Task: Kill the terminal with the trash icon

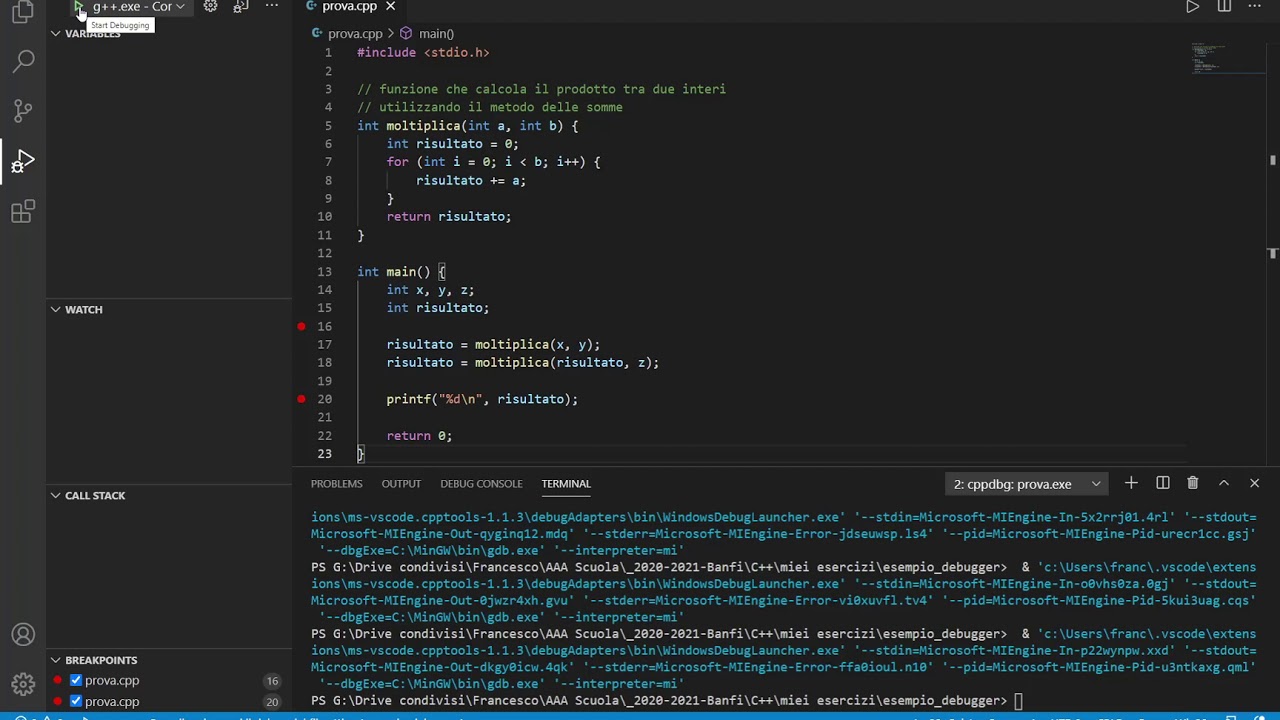Action: [x=1192, y=483]
